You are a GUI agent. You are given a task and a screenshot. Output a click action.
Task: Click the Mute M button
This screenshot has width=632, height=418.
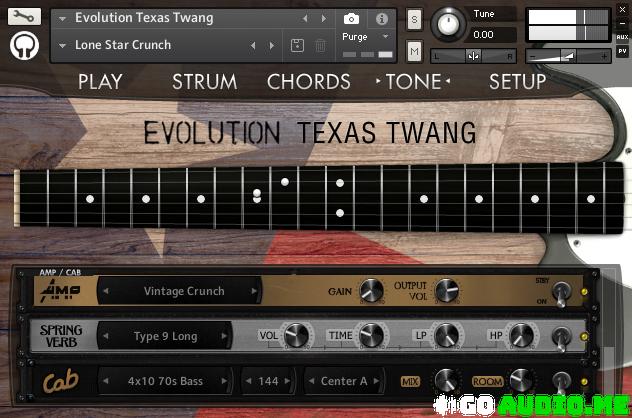tap(415, 52)
